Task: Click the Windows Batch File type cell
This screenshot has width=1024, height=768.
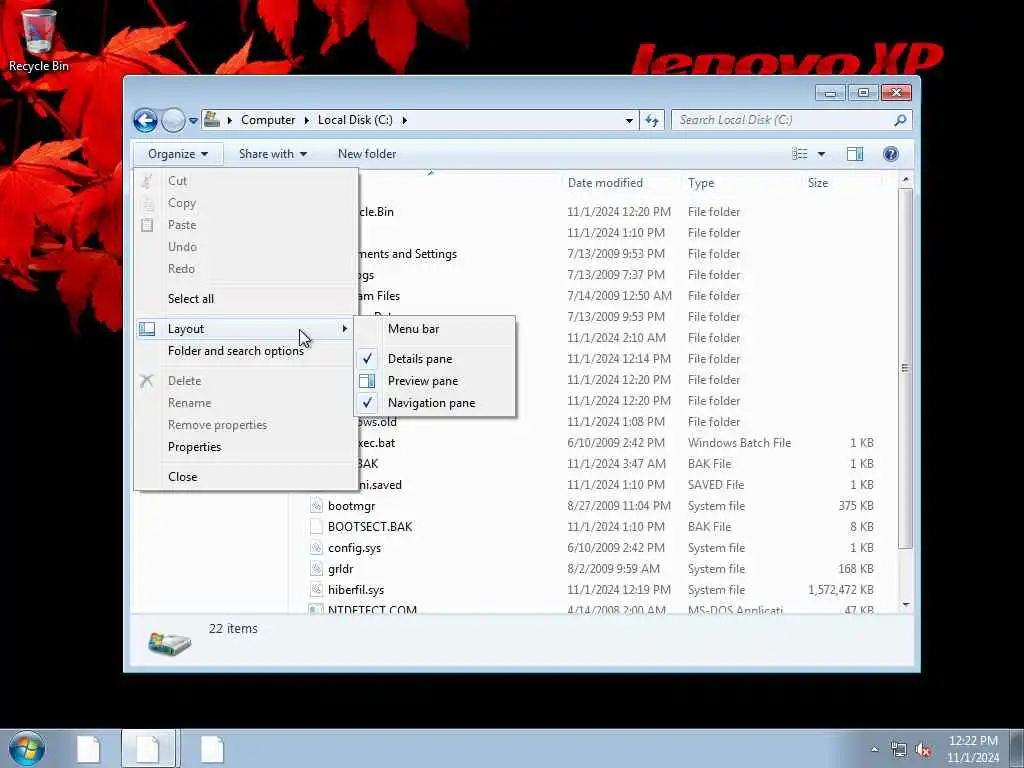Action: [x=739, y=443]
